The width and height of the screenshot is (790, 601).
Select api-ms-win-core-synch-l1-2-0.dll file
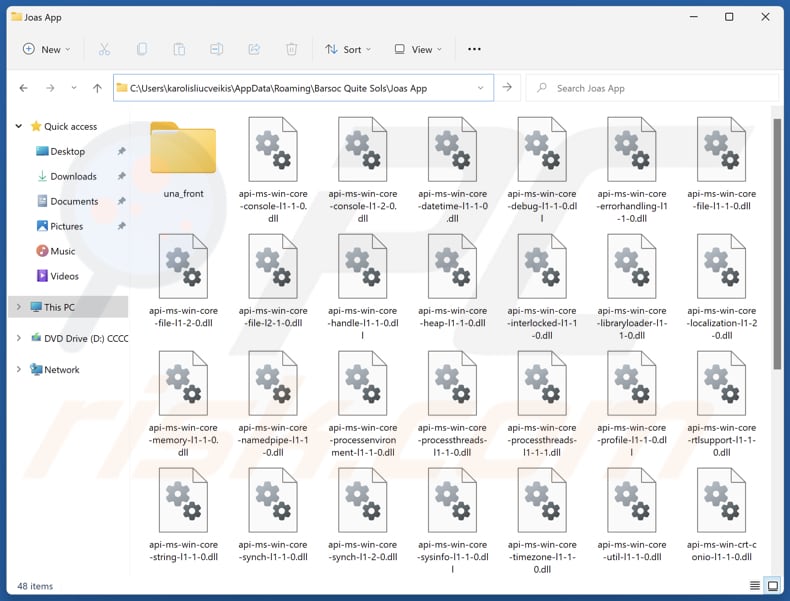pyautogui.click(x=363, y=514)
